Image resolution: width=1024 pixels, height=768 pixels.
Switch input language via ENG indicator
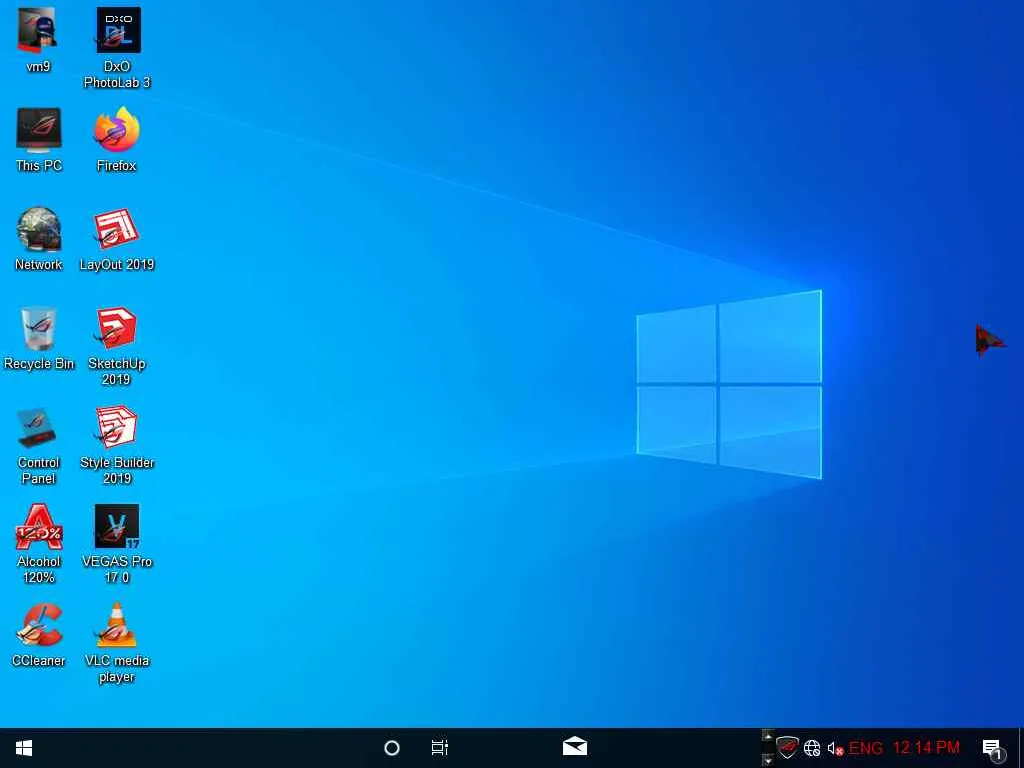tap(866, 748)
